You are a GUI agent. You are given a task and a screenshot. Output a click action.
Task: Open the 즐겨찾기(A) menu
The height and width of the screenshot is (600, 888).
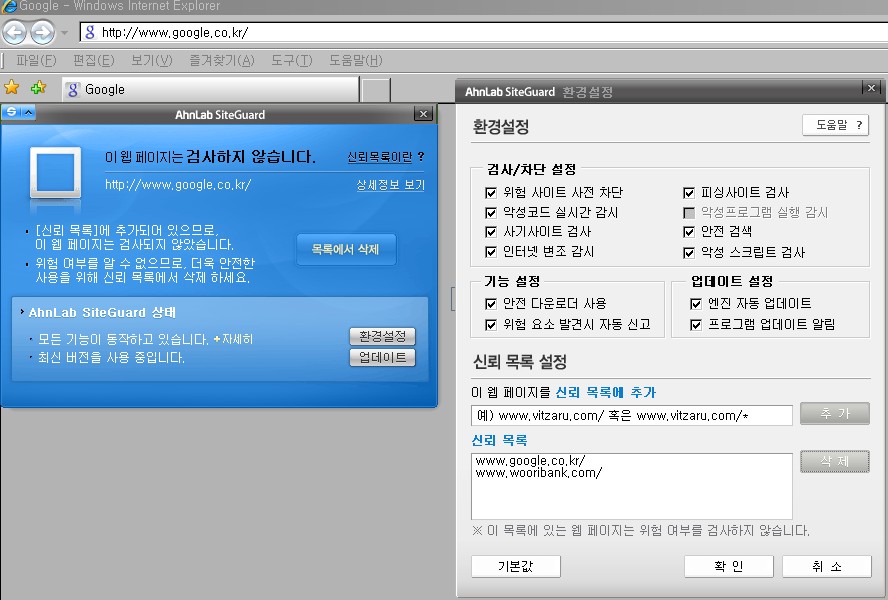coord(222,60)
